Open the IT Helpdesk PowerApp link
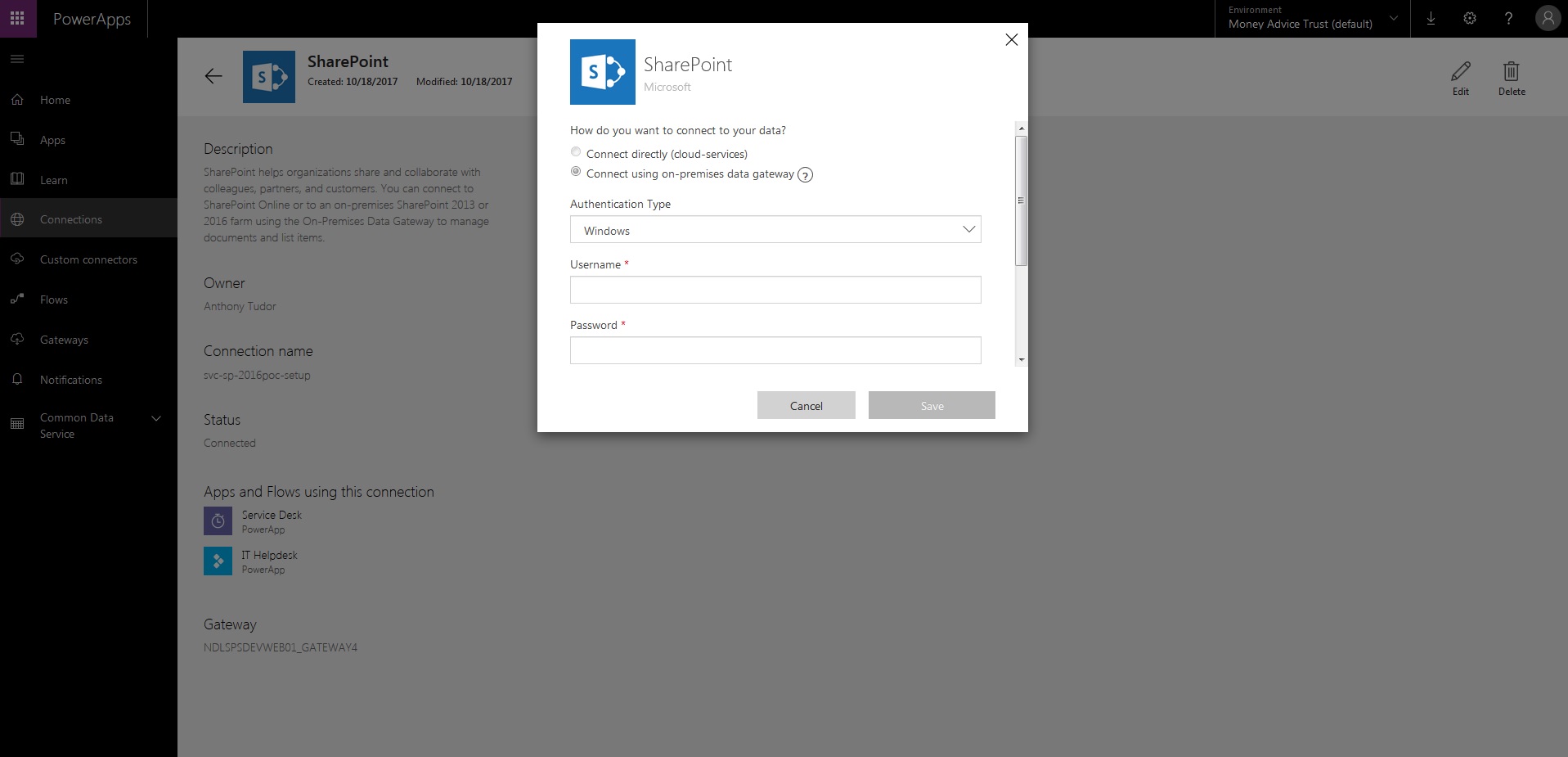The height and width of the screenshot is (757, 1568). click(x=269, y=555)
